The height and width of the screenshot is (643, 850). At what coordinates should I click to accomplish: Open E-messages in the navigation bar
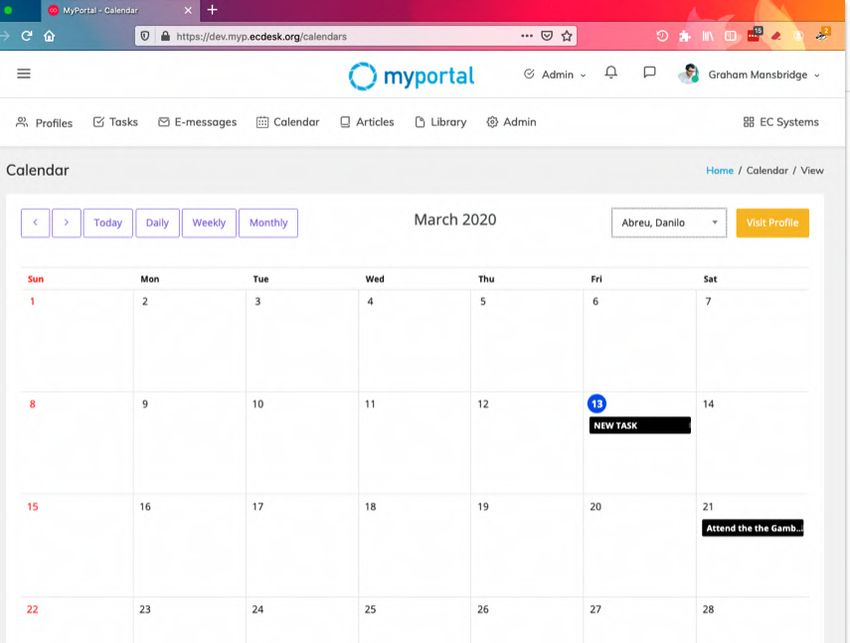pos(197,122)
